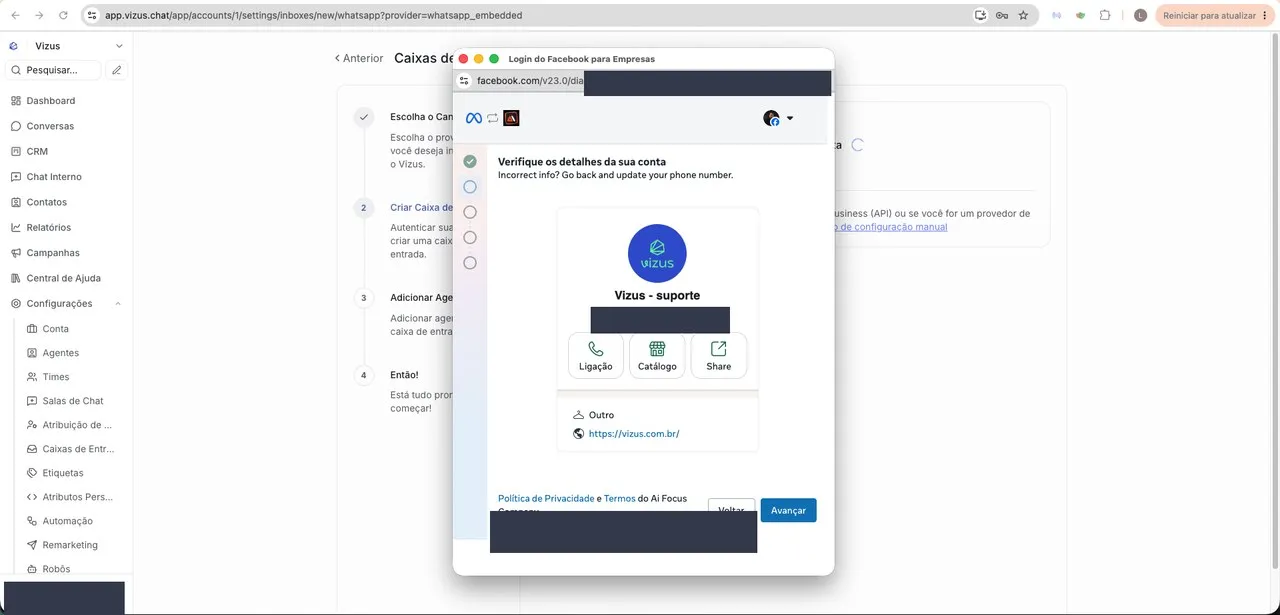Open Dashboard in sidebar

coord(50,101)
